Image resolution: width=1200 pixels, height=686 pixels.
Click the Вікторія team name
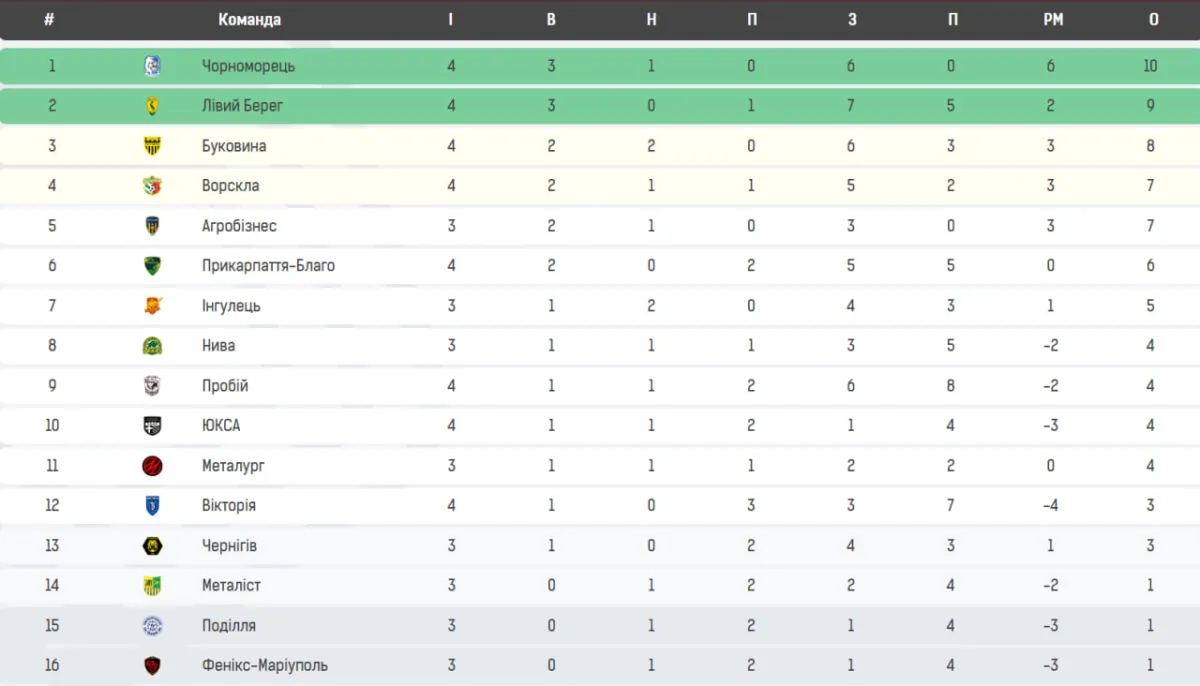(229, 506)
